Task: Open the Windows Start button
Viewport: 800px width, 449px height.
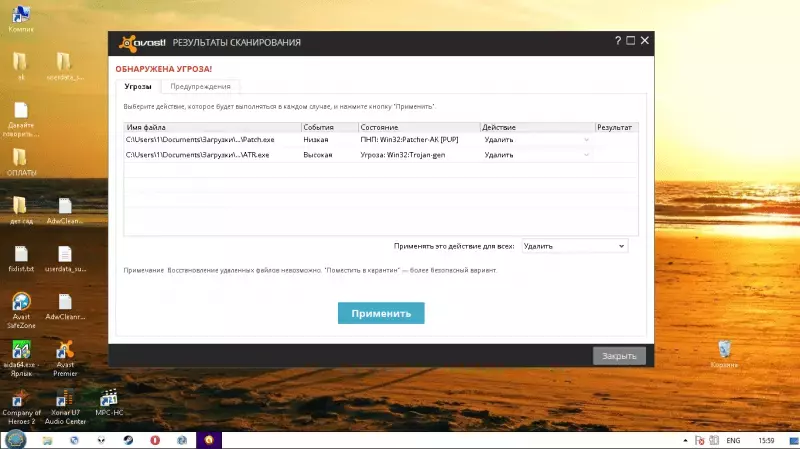Action: (15, 440)
